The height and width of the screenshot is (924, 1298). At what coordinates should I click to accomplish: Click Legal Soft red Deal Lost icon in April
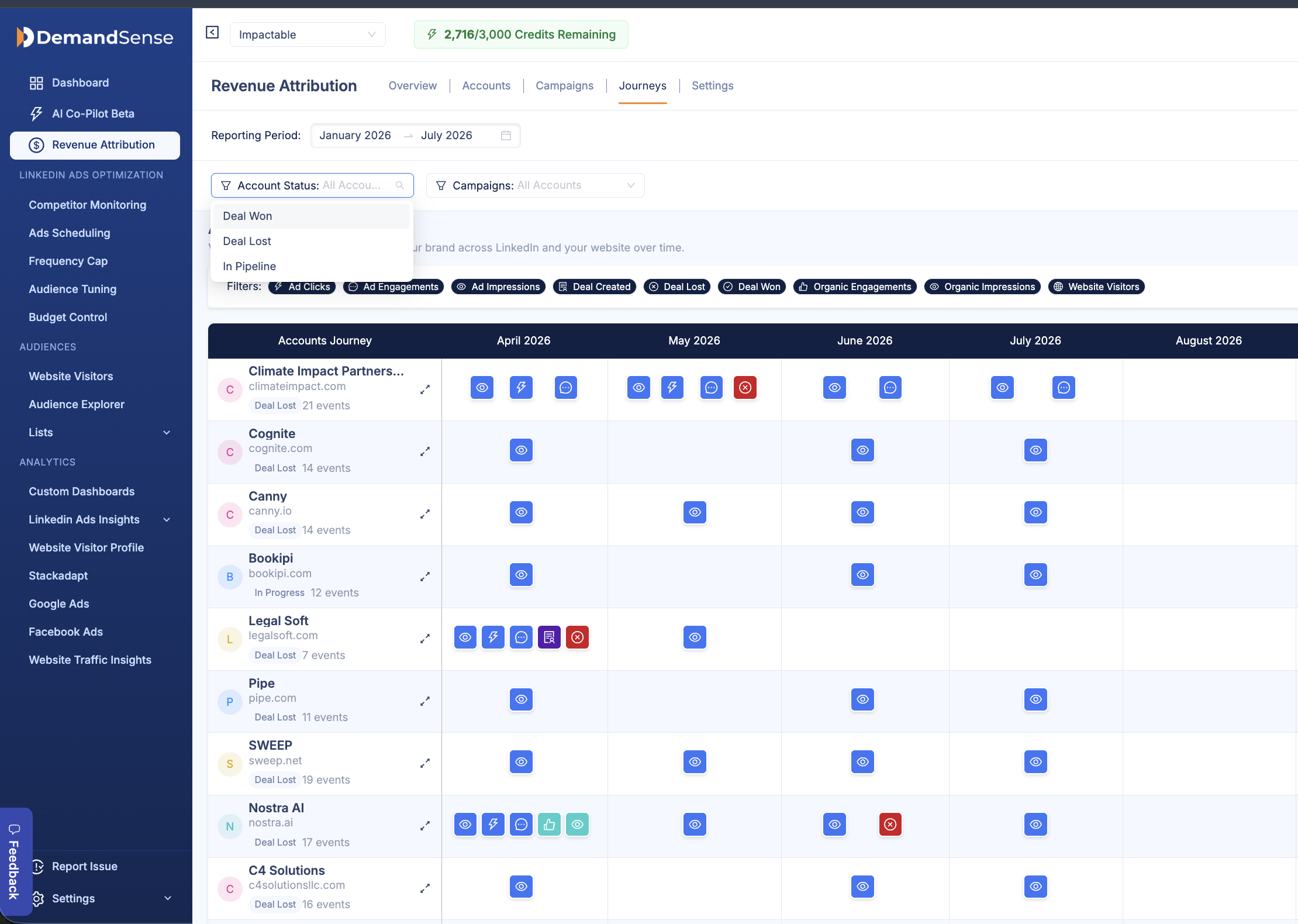[x=577, y=637]
